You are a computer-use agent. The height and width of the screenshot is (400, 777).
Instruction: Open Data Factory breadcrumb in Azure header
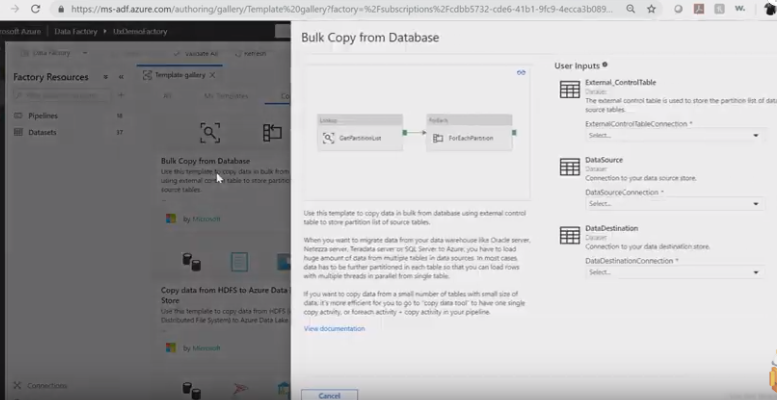click(x=76, y=31)
